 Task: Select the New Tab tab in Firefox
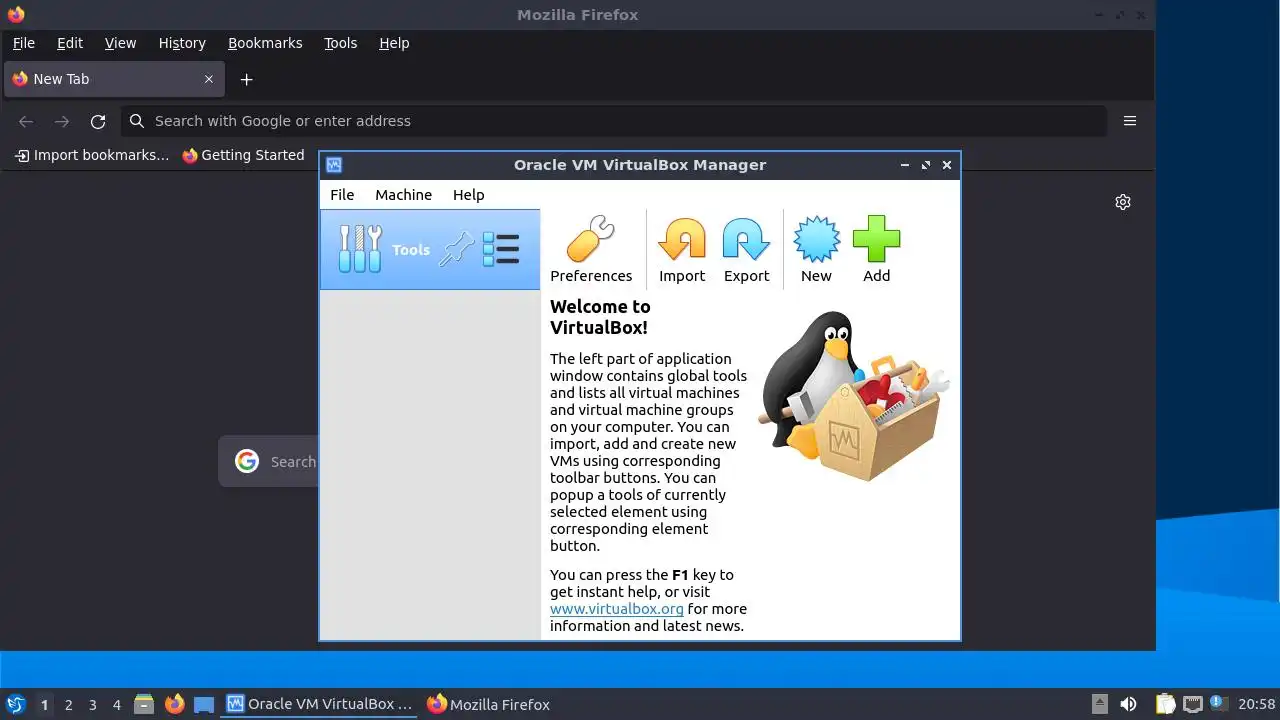click(x=113, y=79)
